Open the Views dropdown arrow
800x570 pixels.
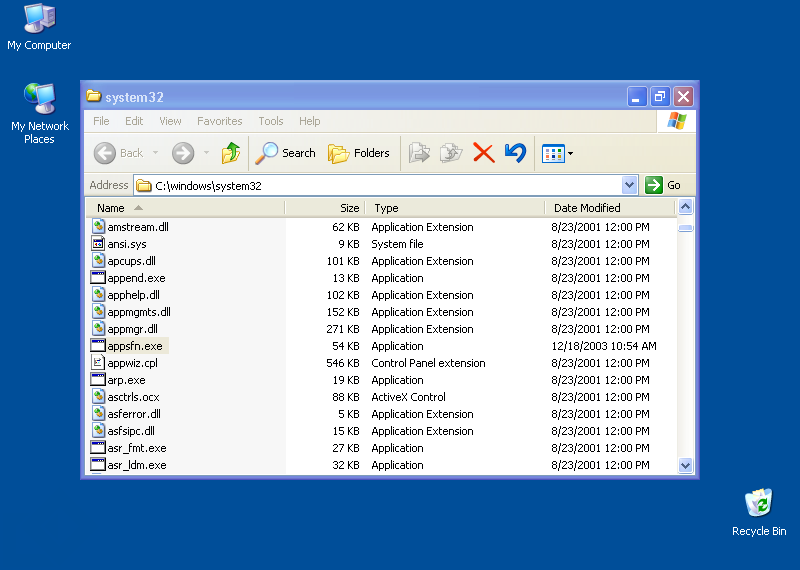(570, 153)
